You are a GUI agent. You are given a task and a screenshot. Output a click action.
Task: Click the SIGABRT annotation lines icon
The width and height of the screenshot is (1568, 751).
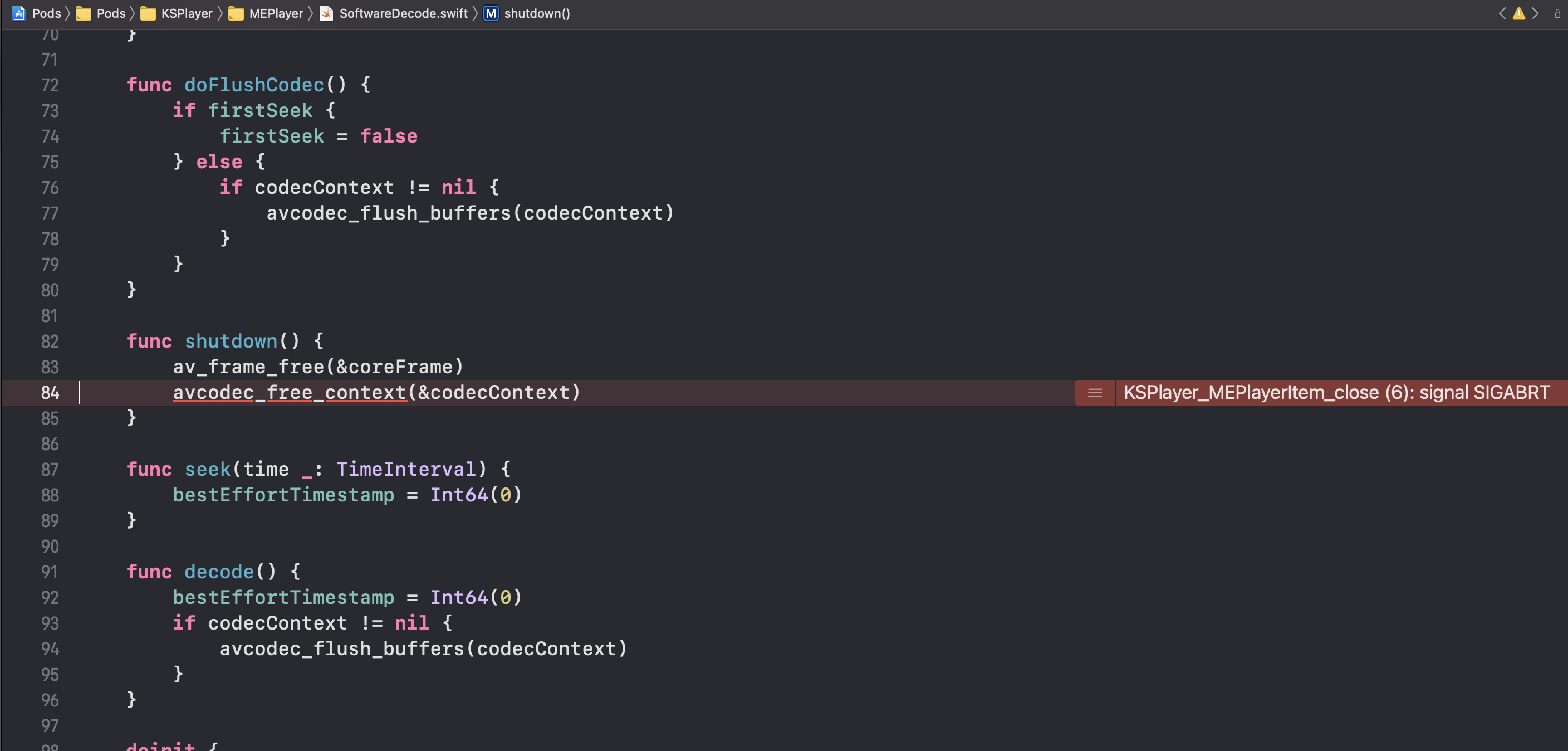click(x=1095, y=393)
